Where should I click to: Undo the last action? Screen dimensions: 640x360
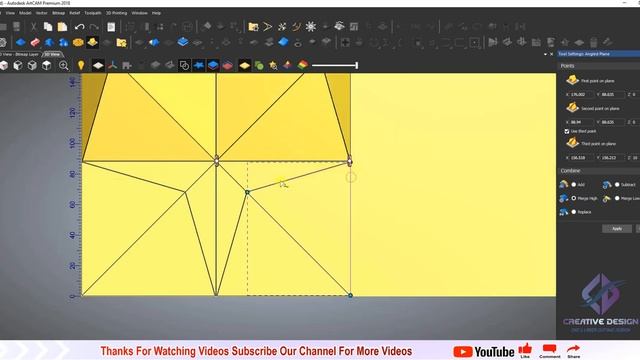coord(80,27)
